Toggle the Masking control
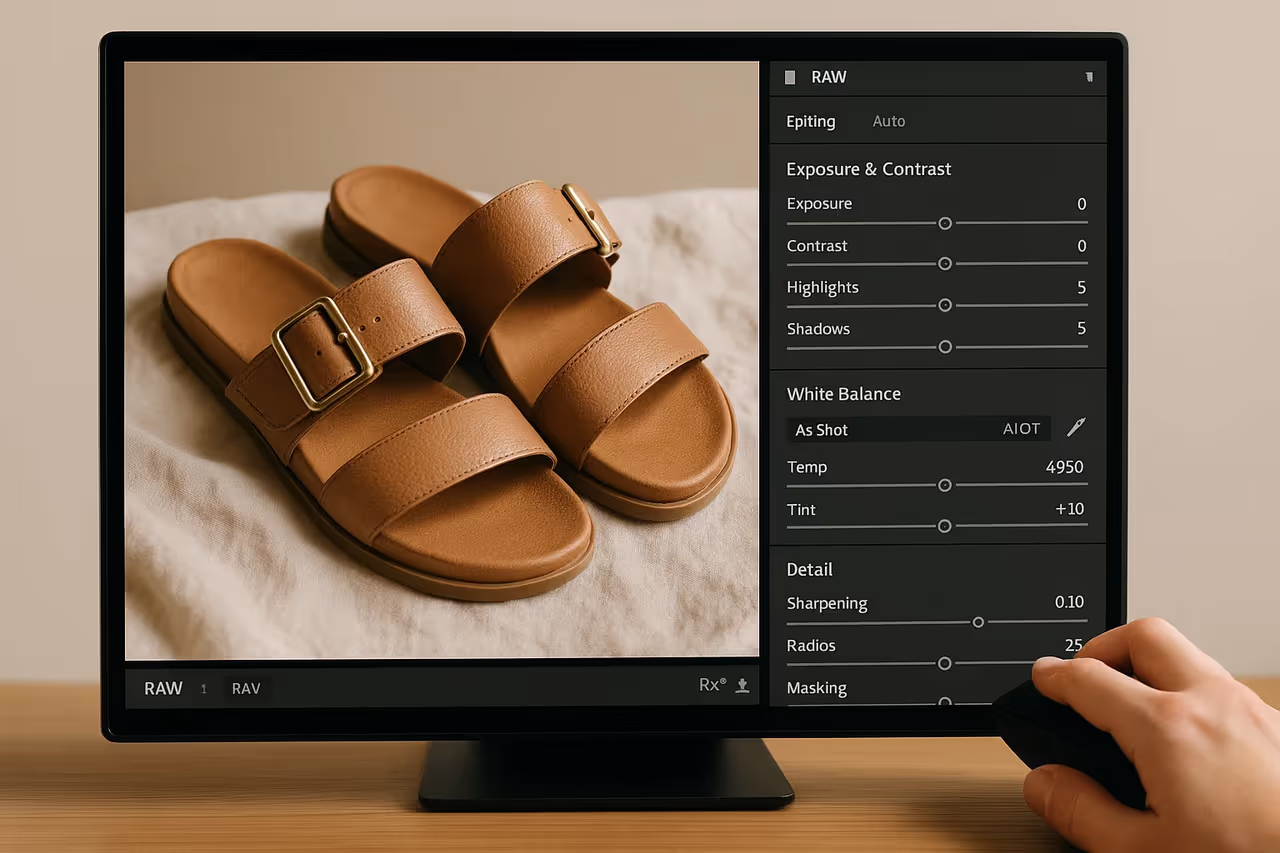 816,688
